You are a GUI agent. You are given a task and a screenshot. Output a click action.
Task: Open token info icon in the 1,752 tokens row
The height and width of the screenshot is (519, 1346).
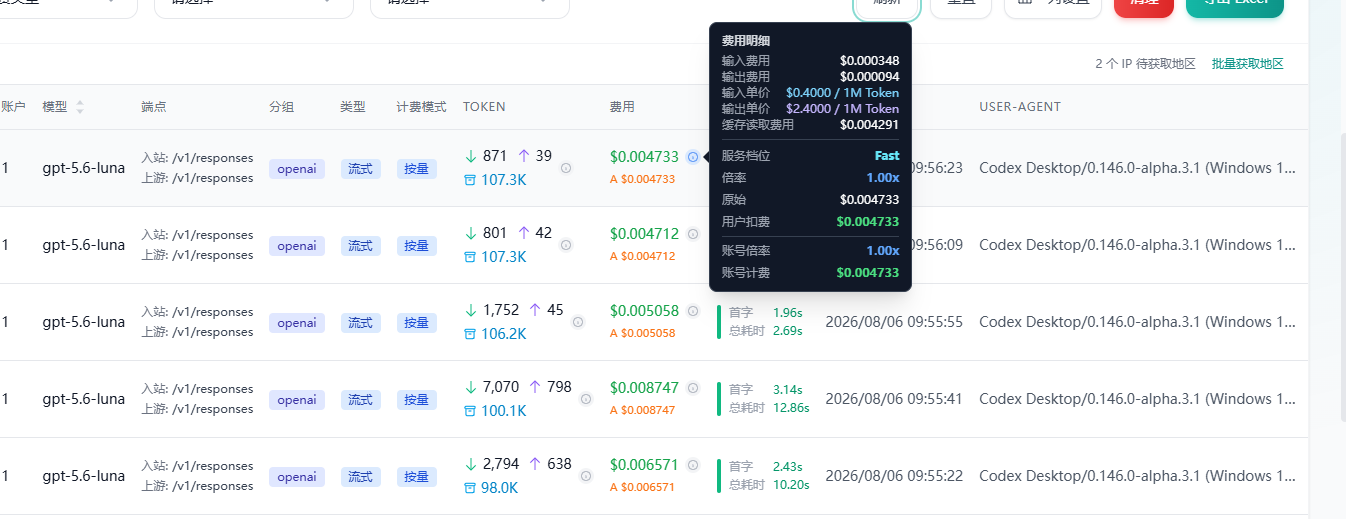pyautogui.click(x=578, y=322)
